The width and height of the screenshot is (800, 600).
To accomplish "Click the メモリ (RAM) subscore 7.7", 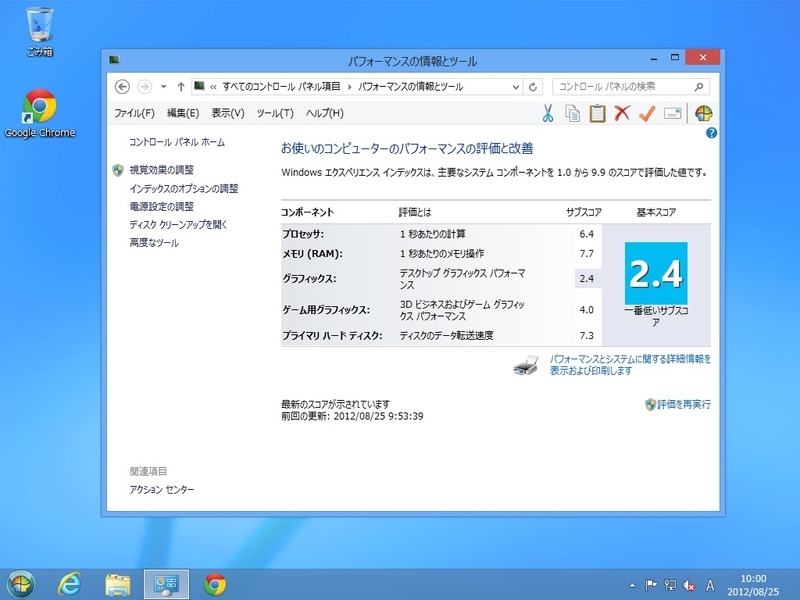I will click(587, 254).
